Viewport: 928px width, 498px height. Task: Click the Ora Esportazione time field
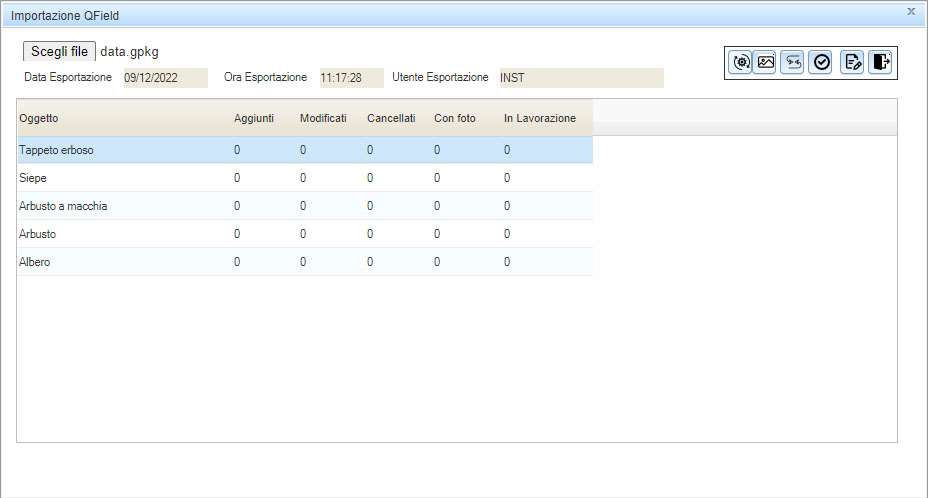click(x=351, y=78)
